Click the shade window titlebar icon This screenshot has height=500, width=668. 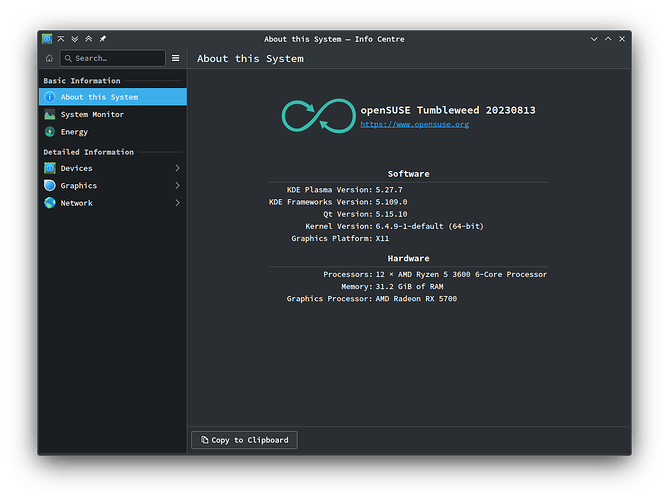point(61,39)
